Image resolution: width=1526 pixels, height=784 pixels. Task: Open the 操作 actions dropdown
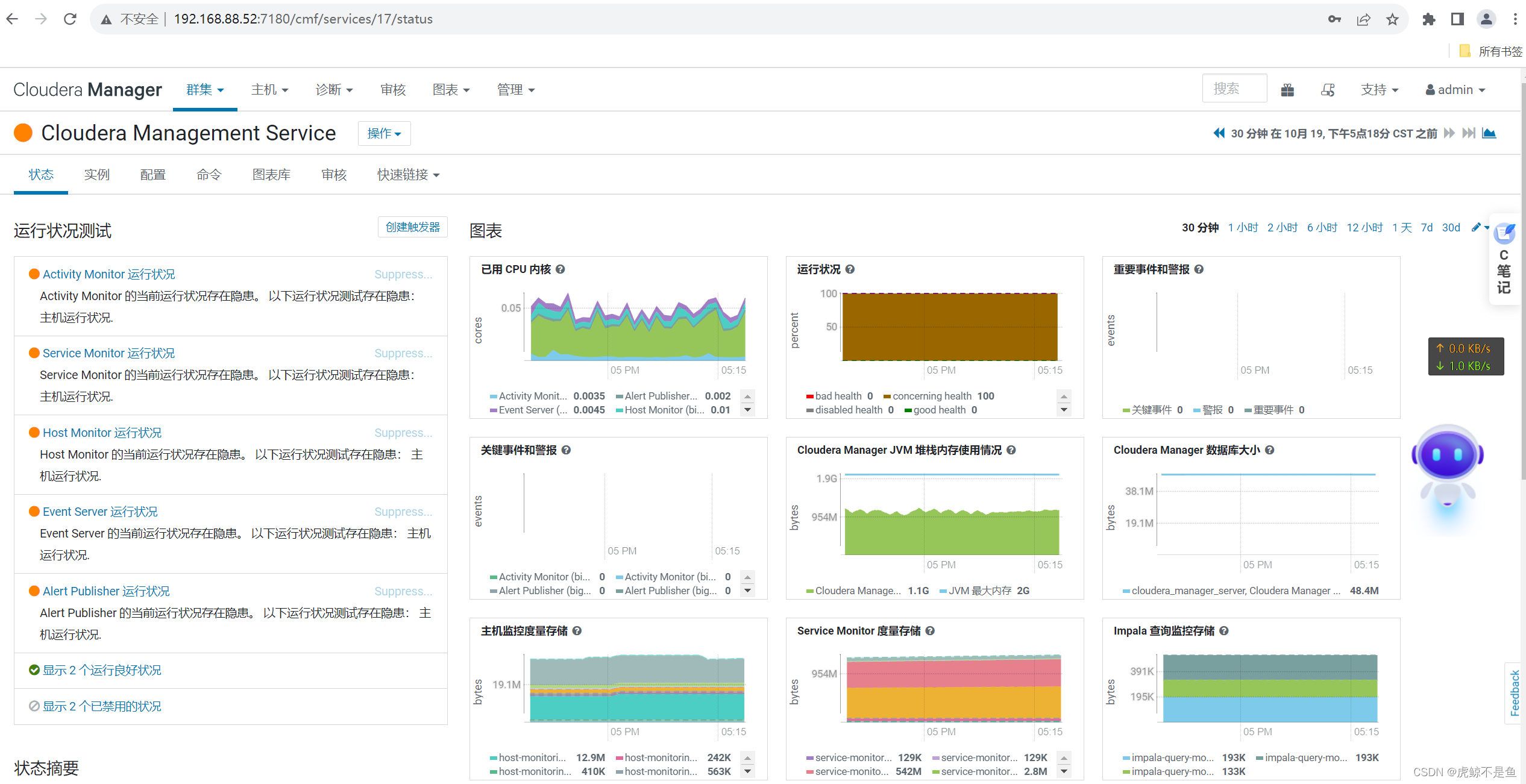point(384,134)
